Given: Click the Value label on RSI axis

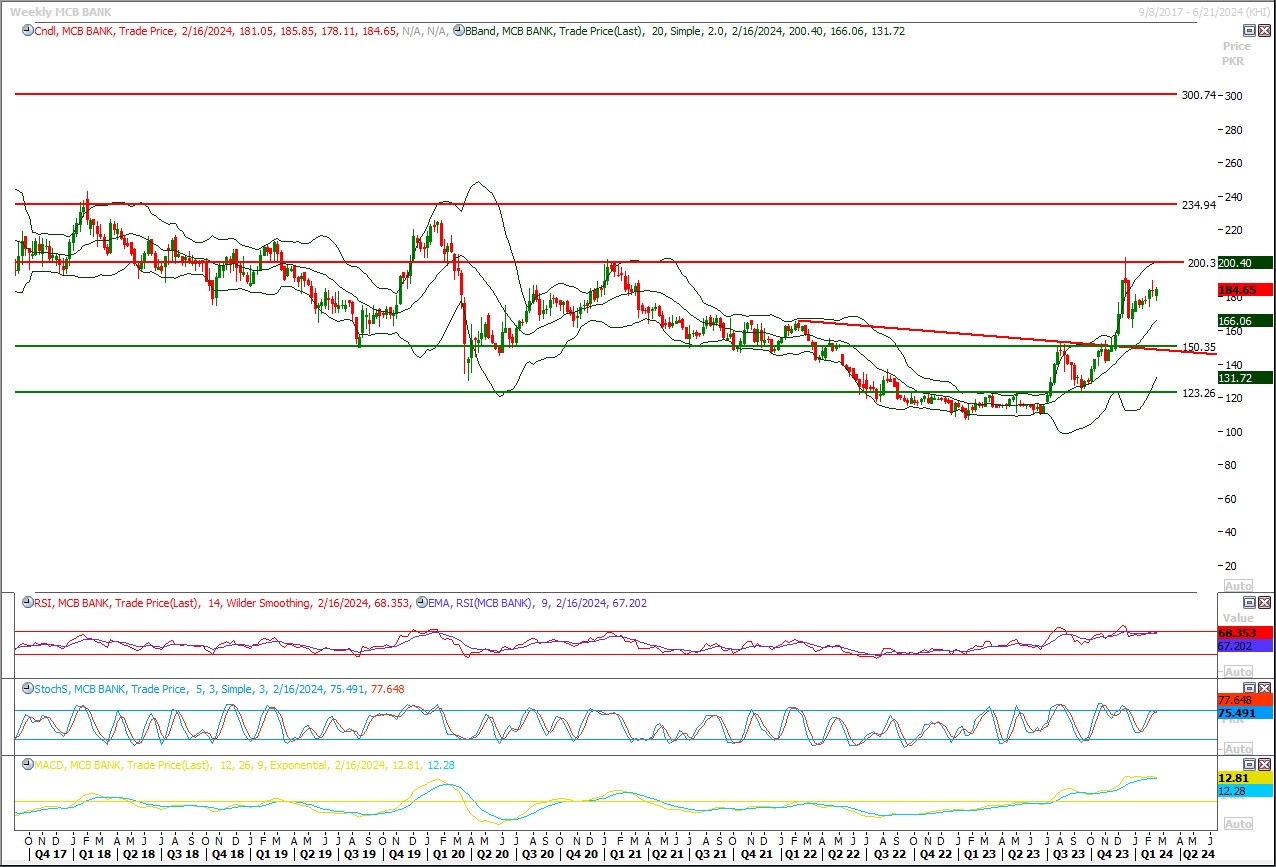Looking at the screenshot, I should (x=1237, y=618).
